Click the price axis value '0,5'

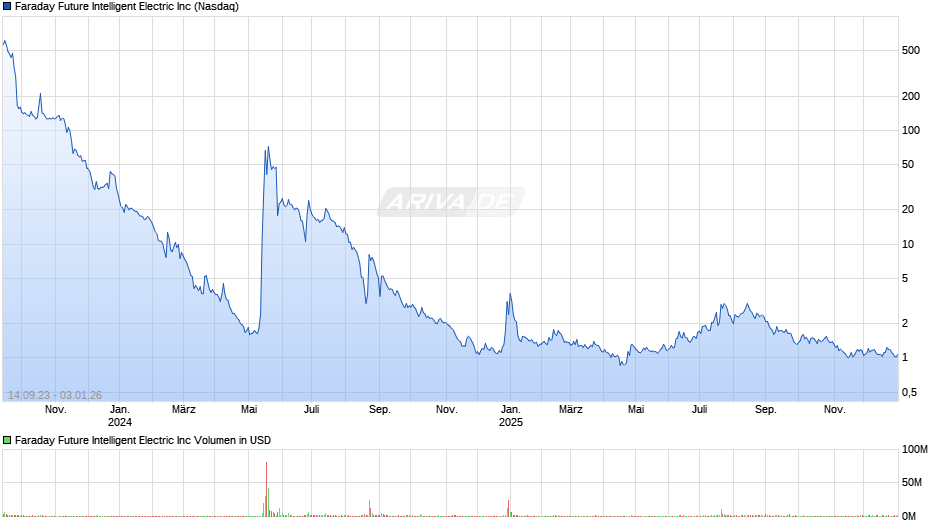pyautogui.click(x=909, y=392)
